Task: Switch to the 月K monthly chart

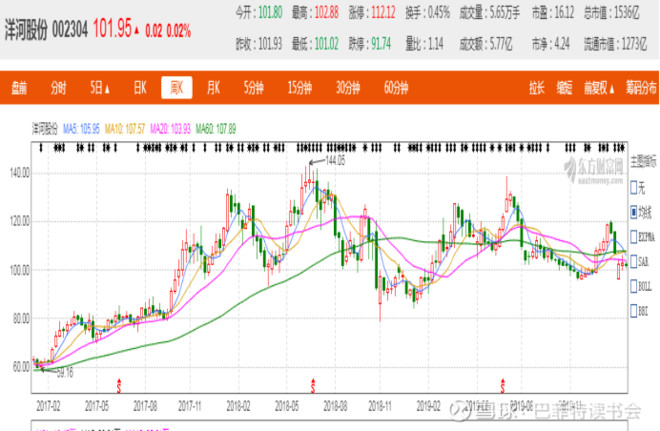Action: (213, 88)
